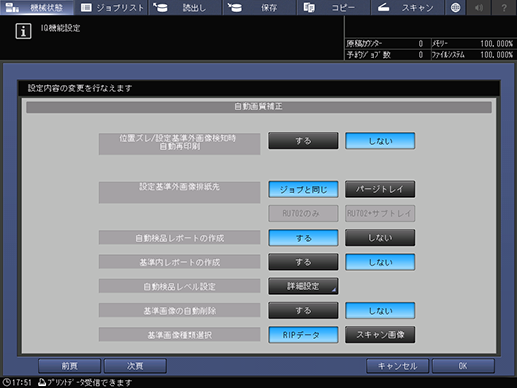517x388 pixels.
Task: Select する for 基準内レポートの作成
Action: pos(303,262)
